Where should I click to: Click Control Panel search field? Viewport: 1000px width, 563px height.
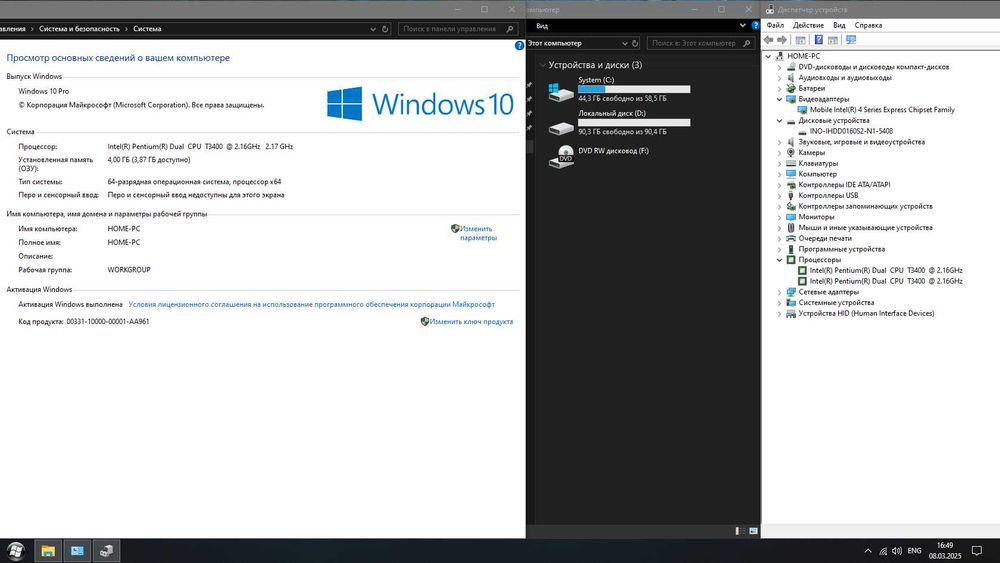click(x=457, y=29)
